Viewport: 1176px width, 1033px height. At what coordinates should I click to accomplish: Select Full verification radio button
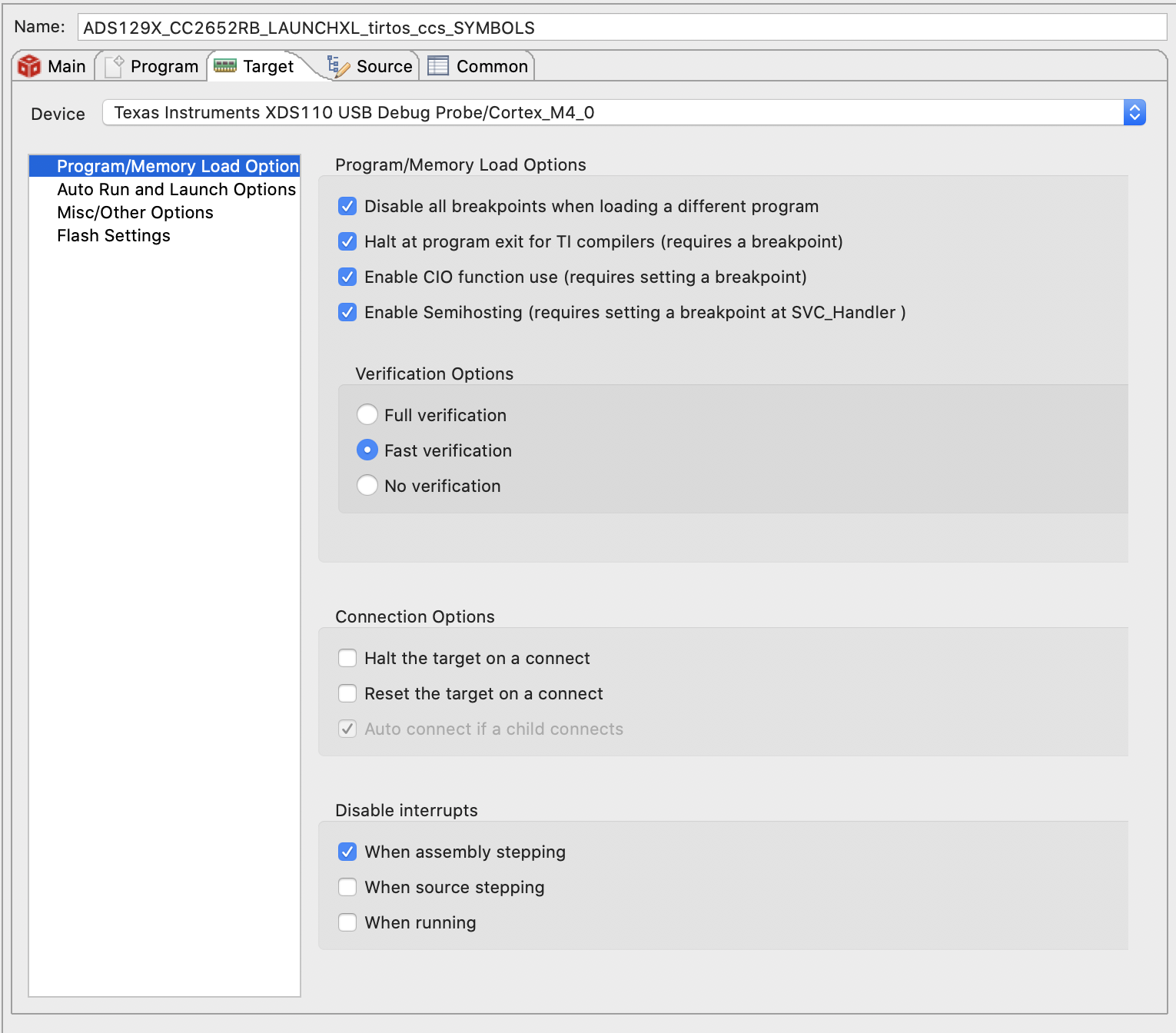coord(367,415)
